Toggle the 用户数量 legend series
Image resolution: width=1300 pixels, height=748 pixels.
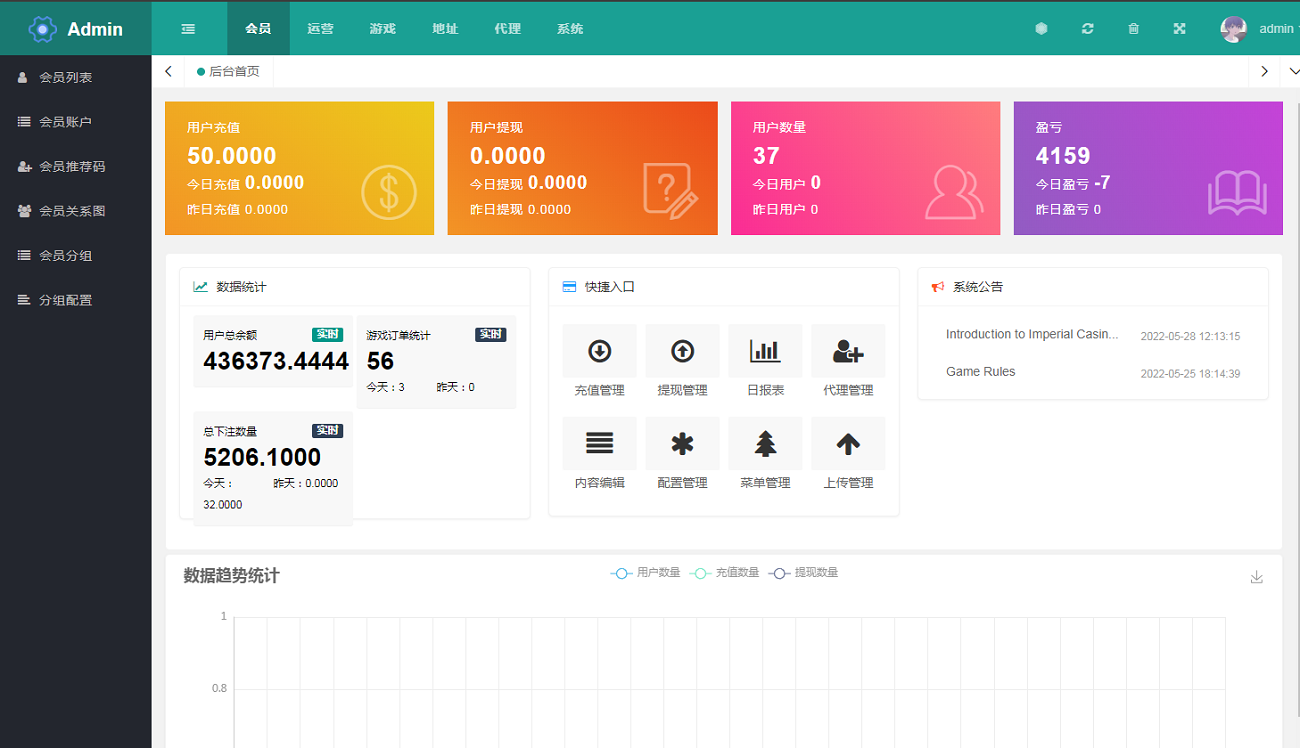click(x=645, y=573)
